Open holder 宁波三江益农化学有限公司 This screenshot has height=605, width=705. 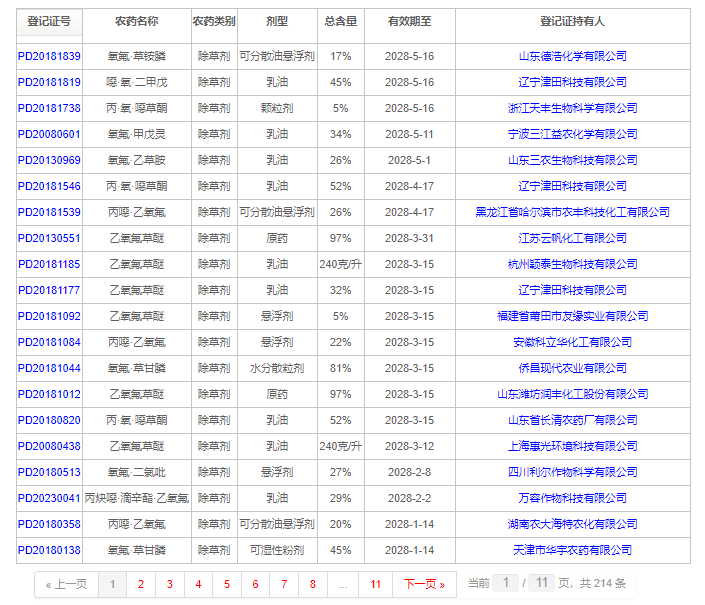pos(572,134)
